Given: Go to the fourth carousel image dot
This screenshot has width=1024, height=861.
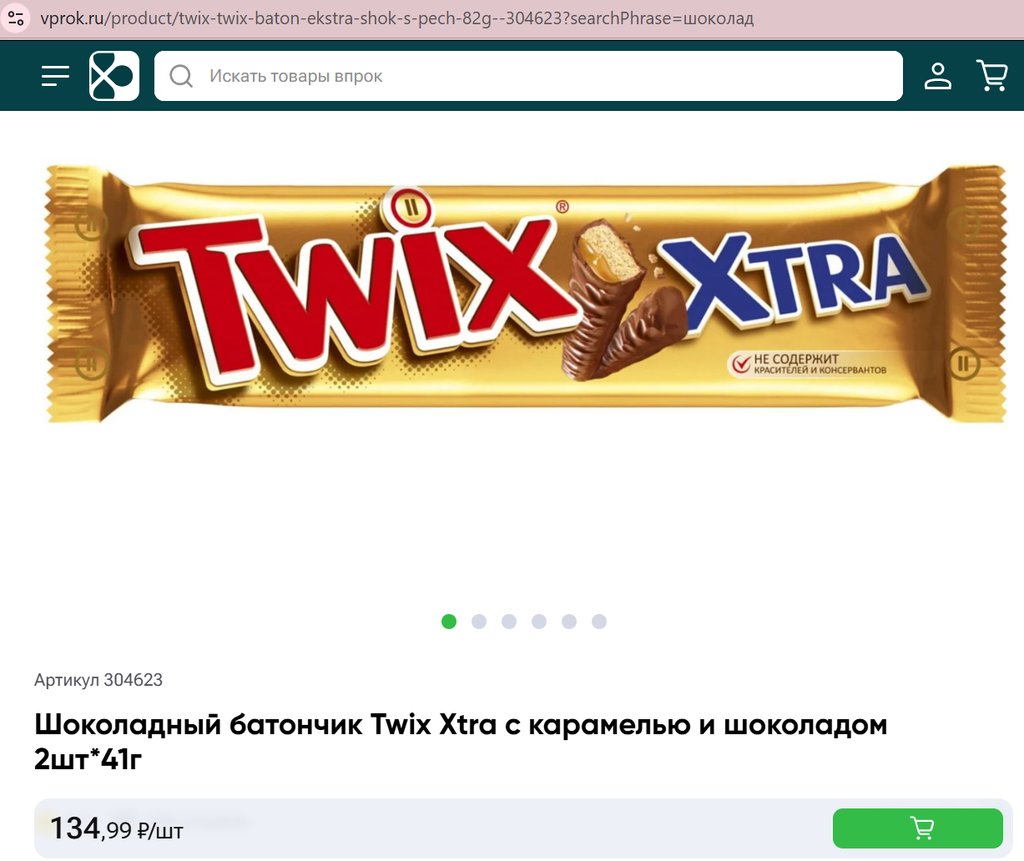Looking at the screenshot, I should click(x=539, y=621).
